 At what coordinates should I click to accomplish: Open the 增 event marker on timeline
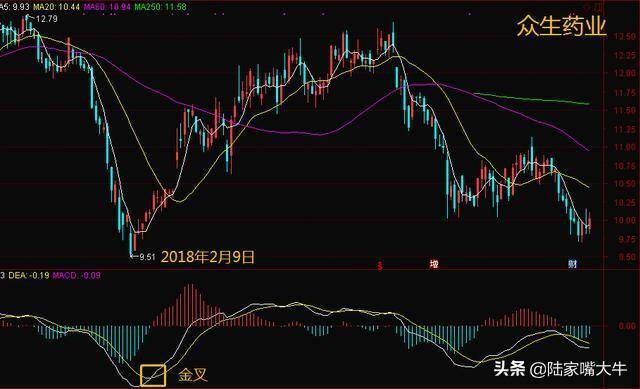[434, 265]
